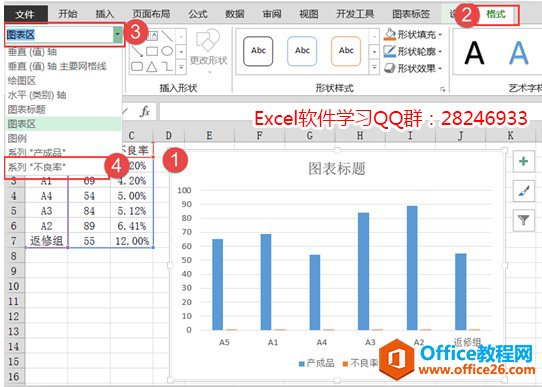Switch to the 格式 tab

click(496, 14)
